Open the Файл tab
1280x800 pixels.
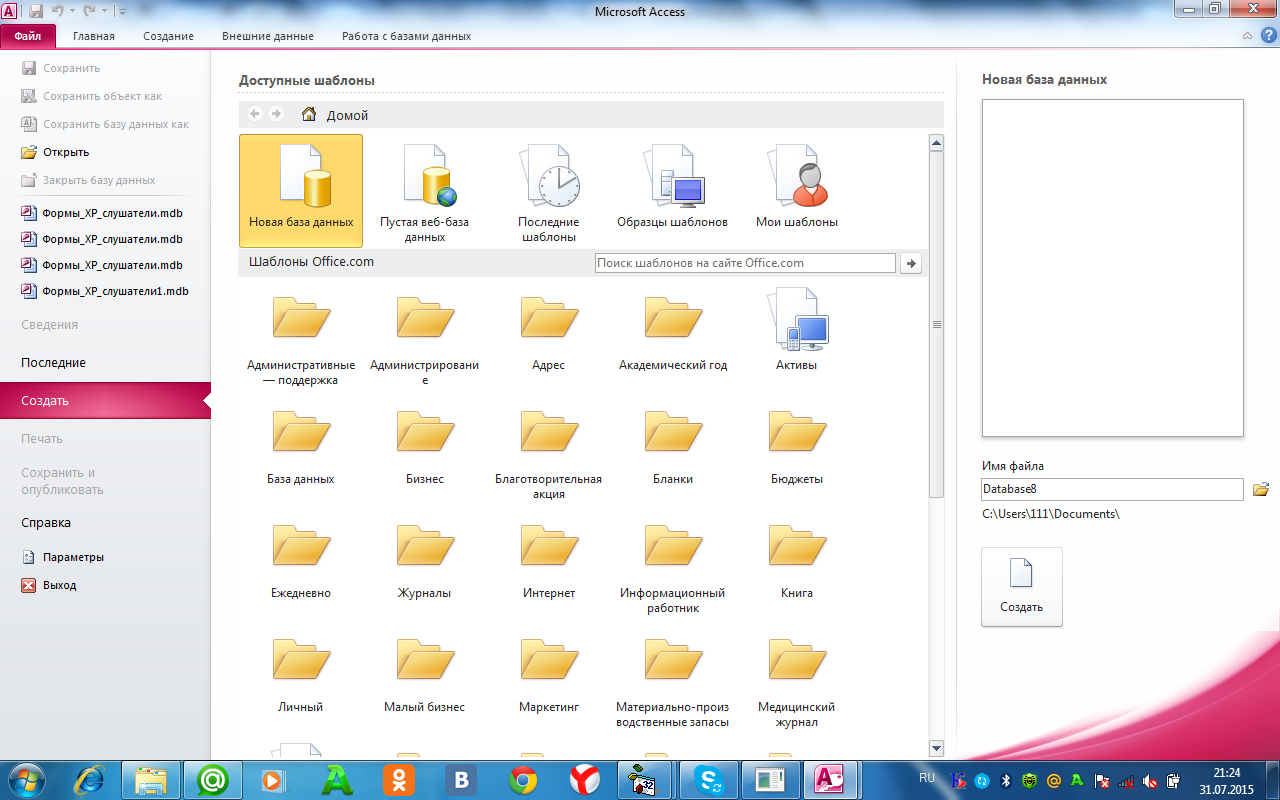(28, 36)
